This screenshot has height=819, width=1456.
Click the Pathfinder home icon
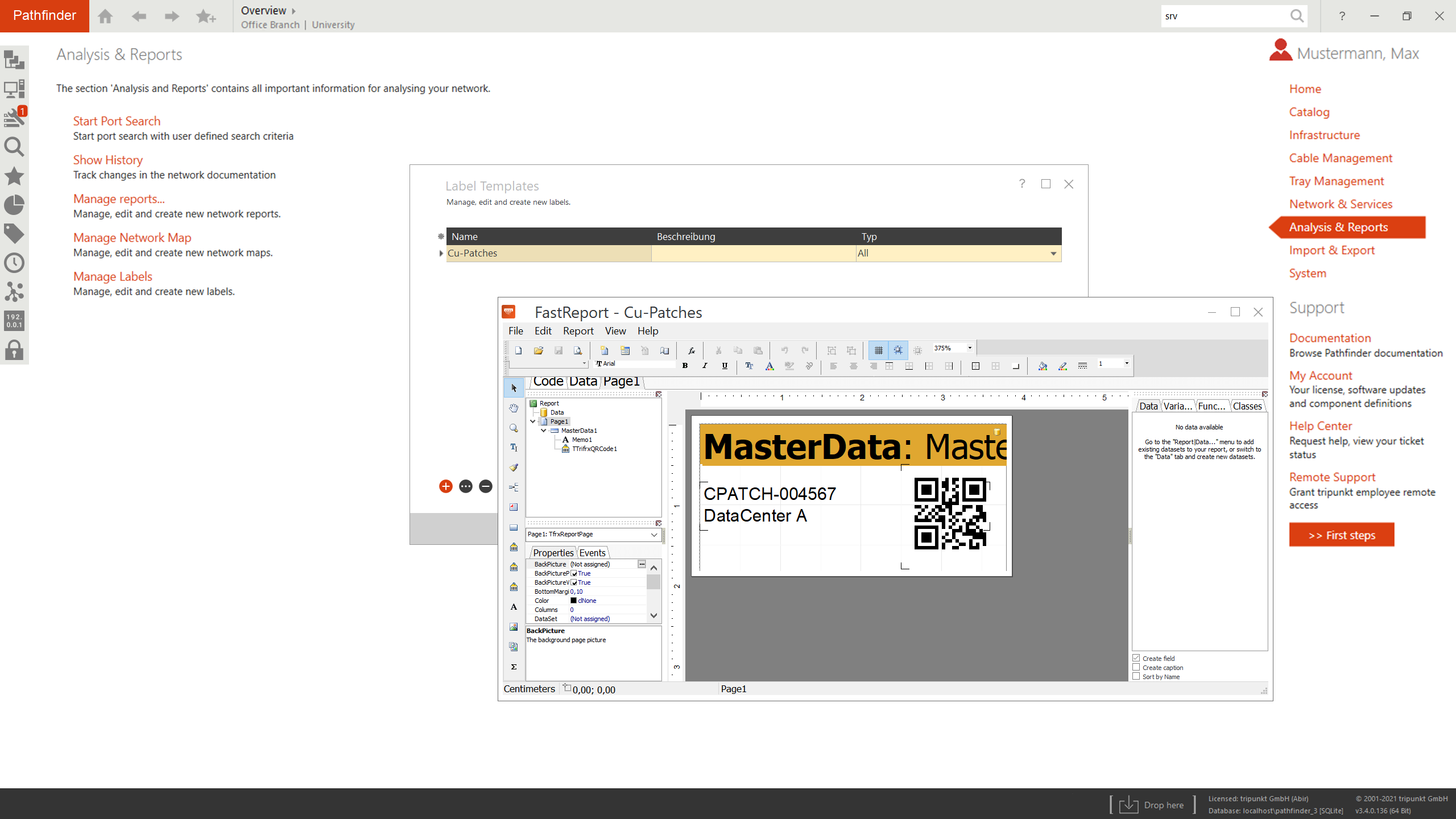point(105,16)
